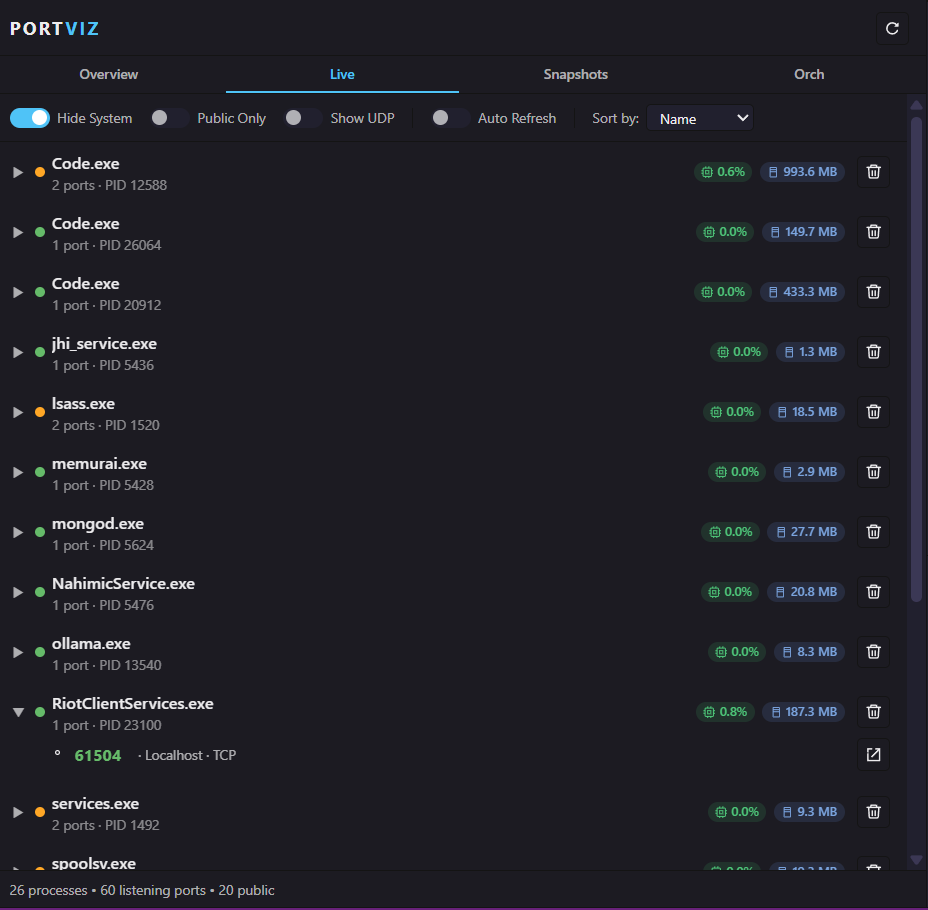Enable the Public Only toggle

click(x=169, y=117)
